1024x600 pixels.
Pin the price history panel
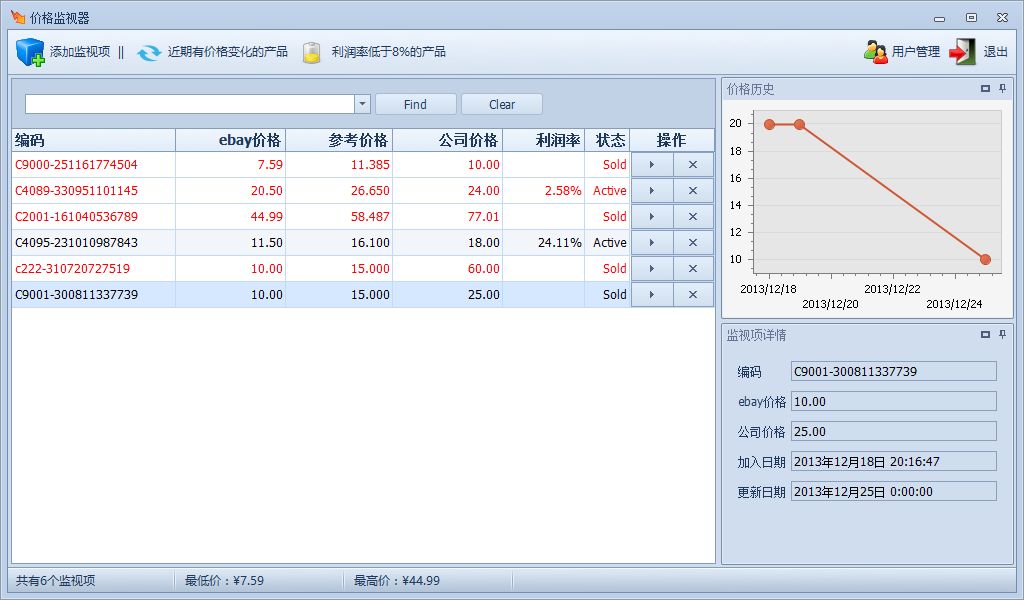click(1002, 89)
